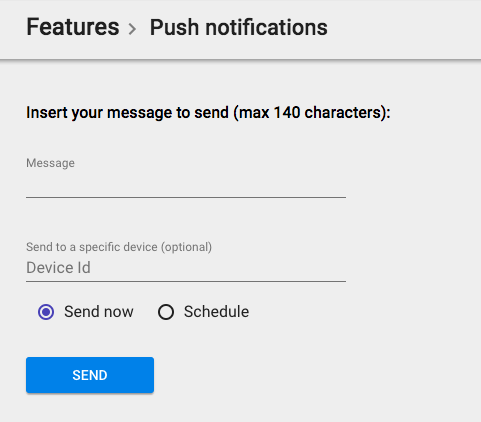Image resolution: width=481 pixels, height=422 pixels.
Task: Click the small Message field label
Action: tap(50, 163)
